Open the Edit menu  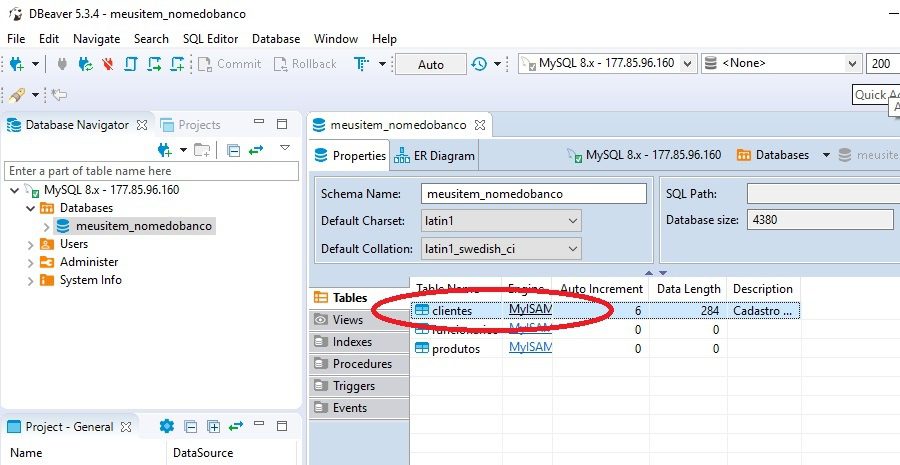(49, 39)
